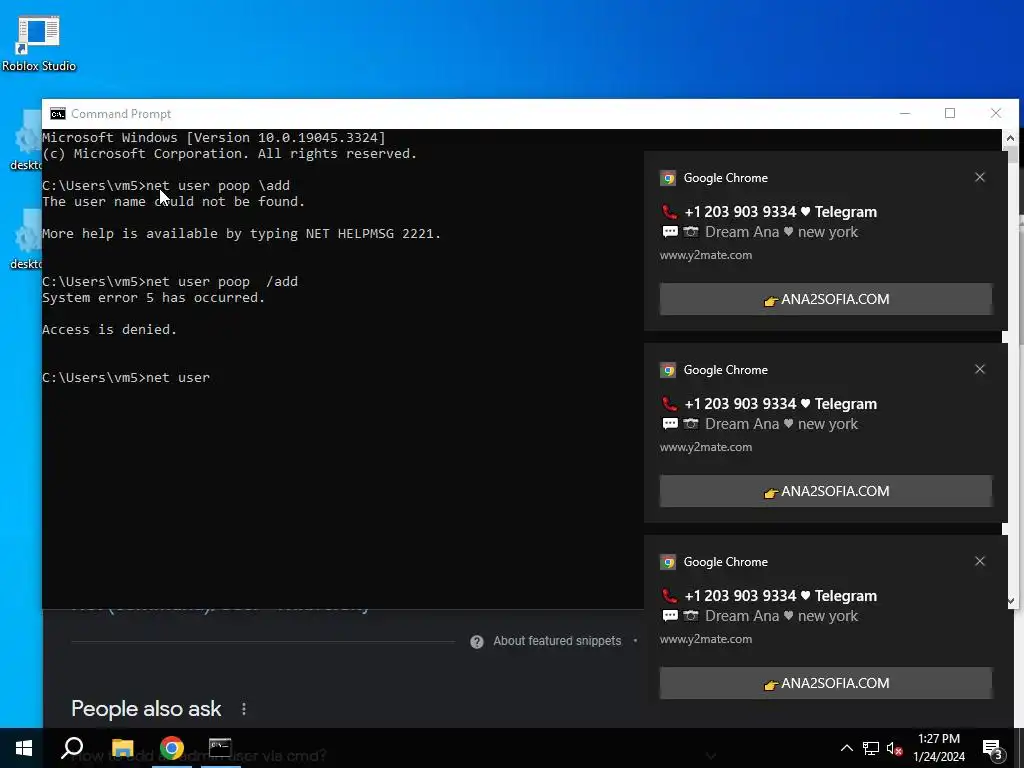Open the Windows Start menu

click(24, 748)
